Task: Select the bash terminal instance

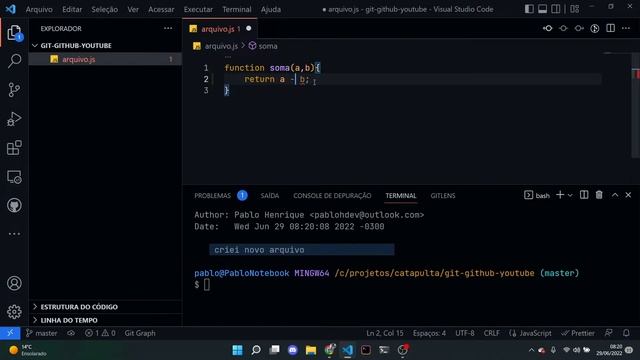Action: pos(537,196)
